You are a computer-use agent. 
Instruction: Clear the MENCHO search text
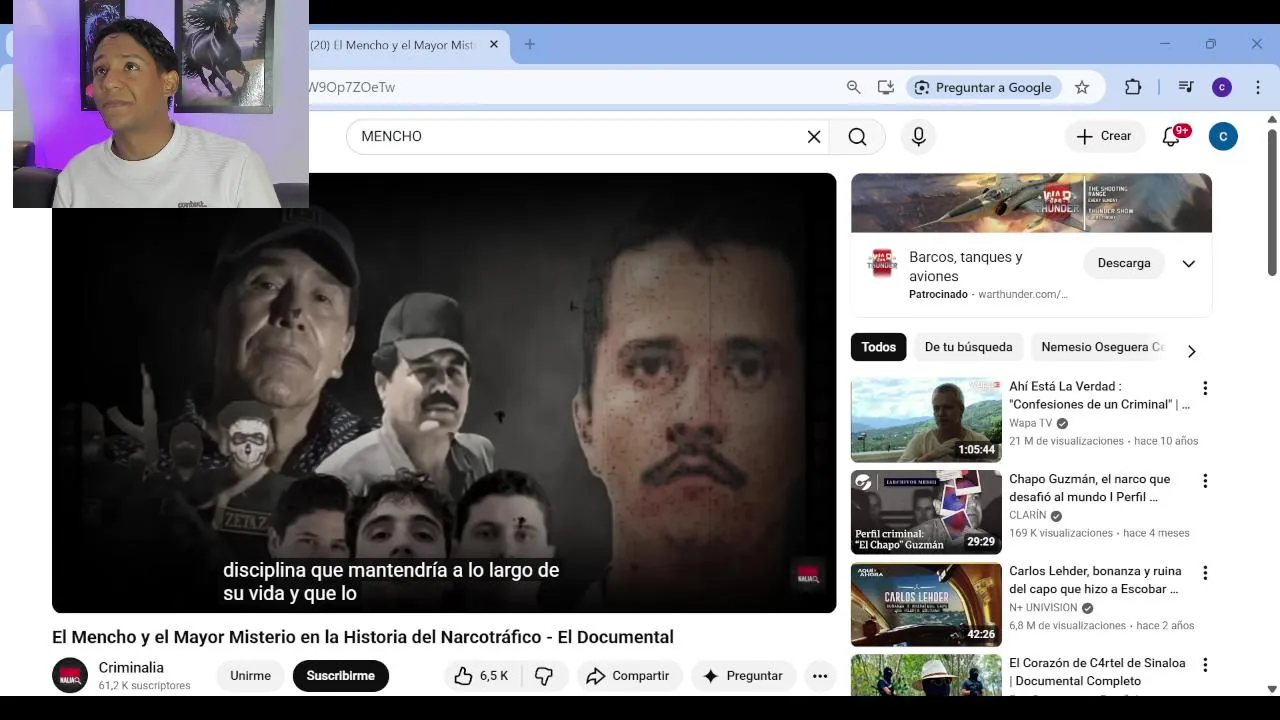[814, 137]
